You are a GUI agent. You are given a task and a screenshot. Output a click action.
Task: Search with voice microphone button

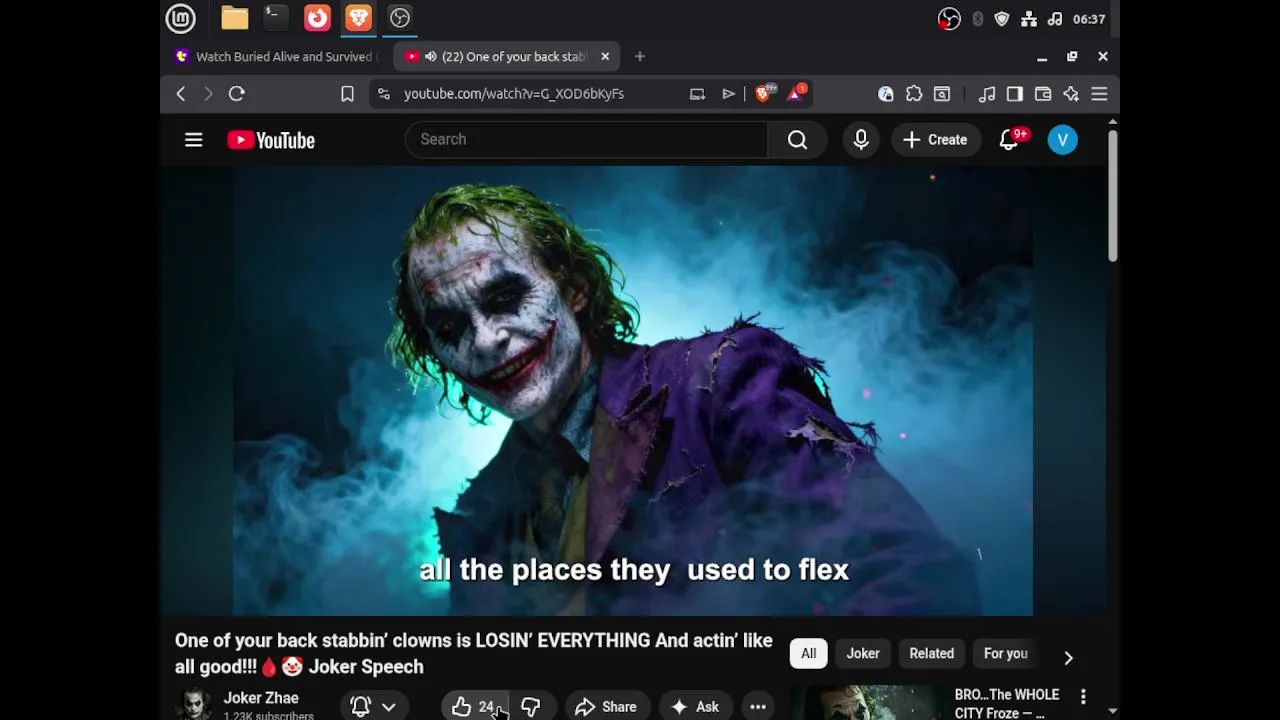861,140
